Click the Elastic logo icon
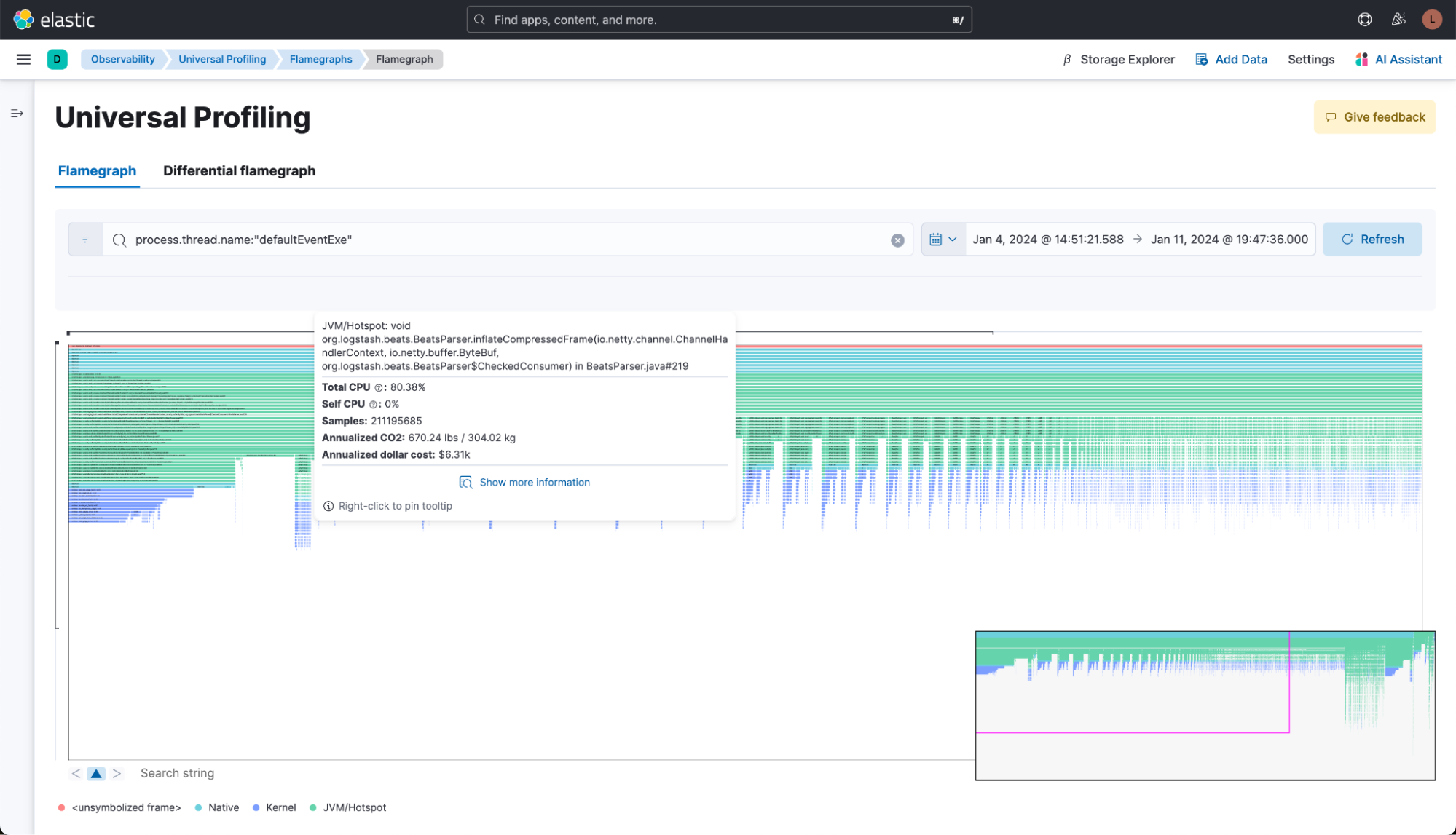Screen dimensions: 1456x835 pos(23,20)
